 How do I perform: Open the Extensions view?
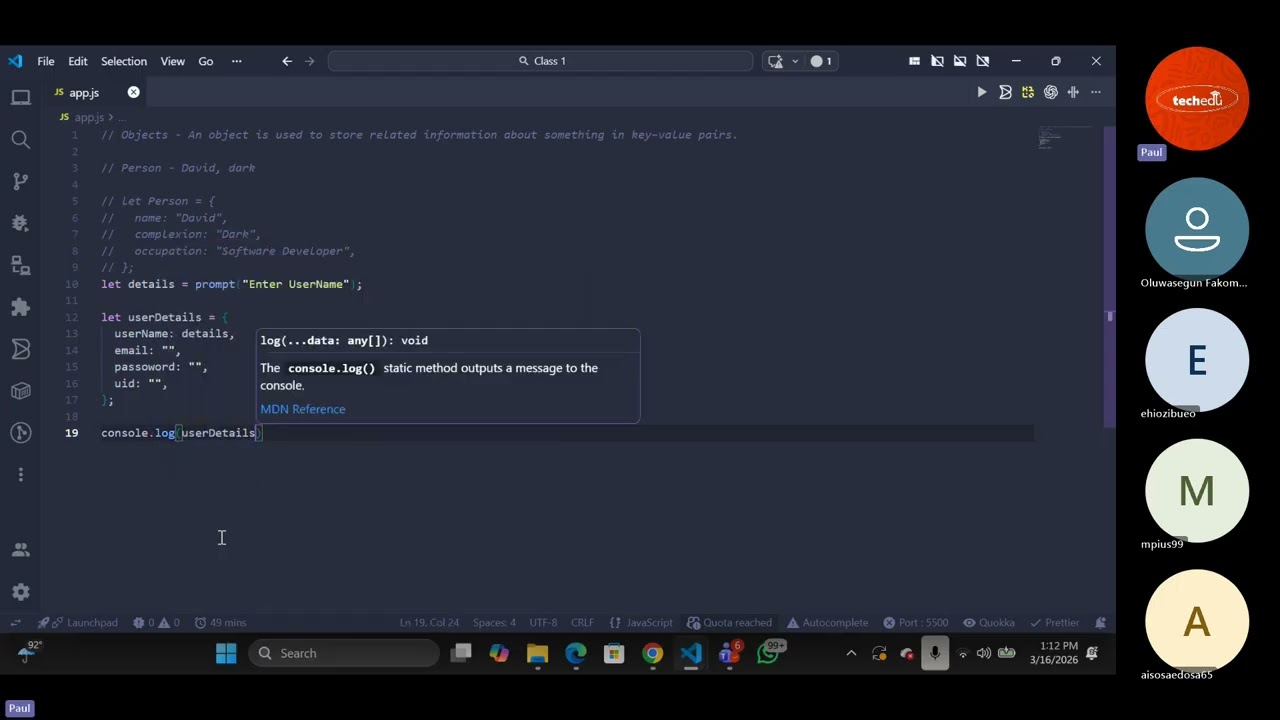point(20,307)
